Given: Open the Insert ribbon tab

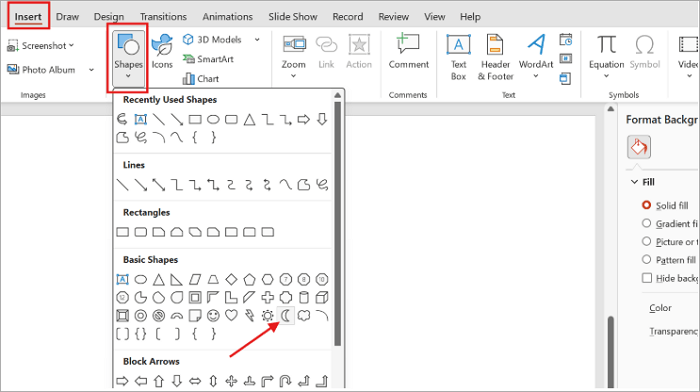Looking at the screenshot, I should (x=28, y=17).
